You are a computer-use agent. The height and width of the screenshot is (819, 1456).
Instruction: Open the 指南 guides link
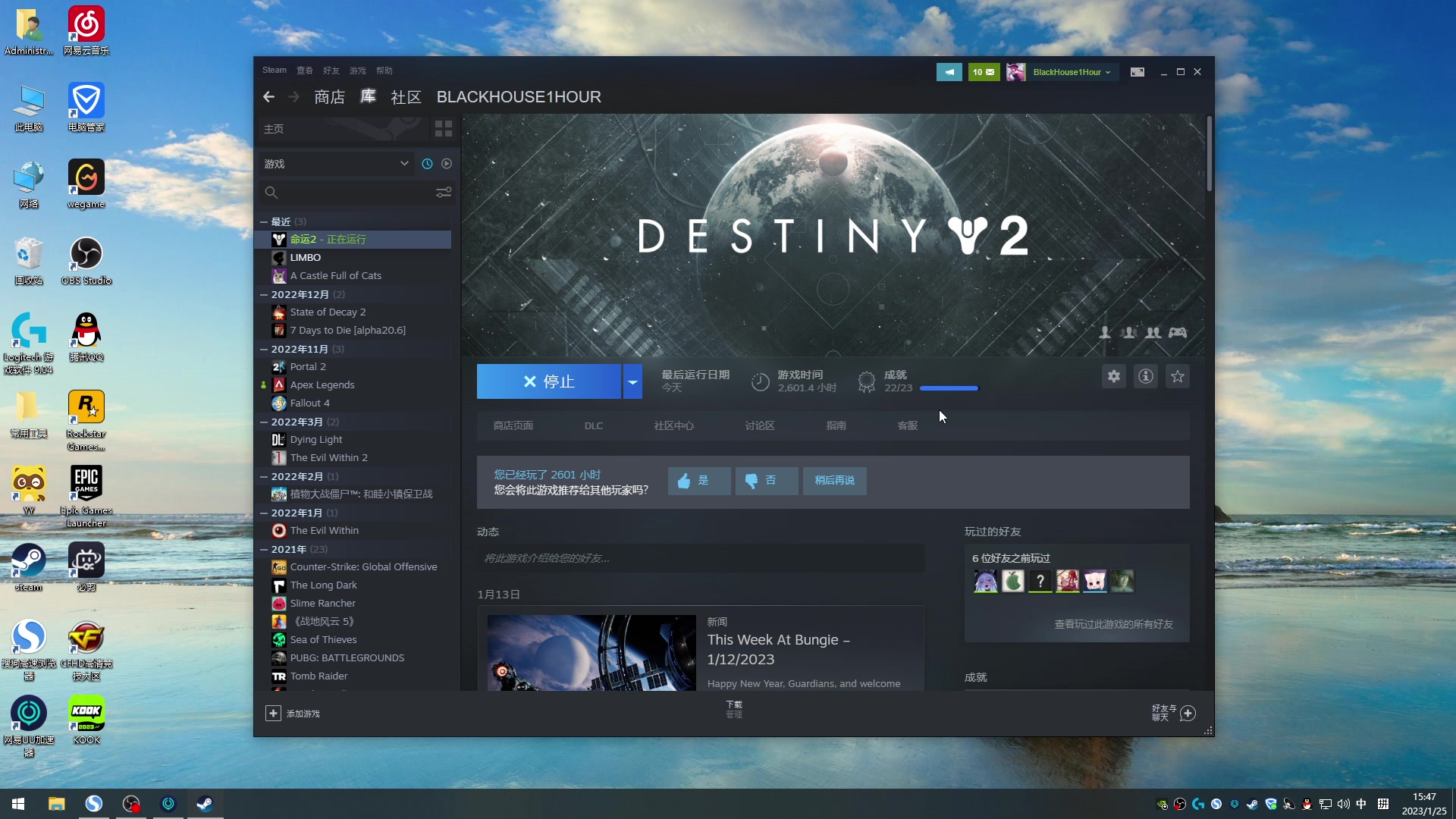(x=836, y=426)
